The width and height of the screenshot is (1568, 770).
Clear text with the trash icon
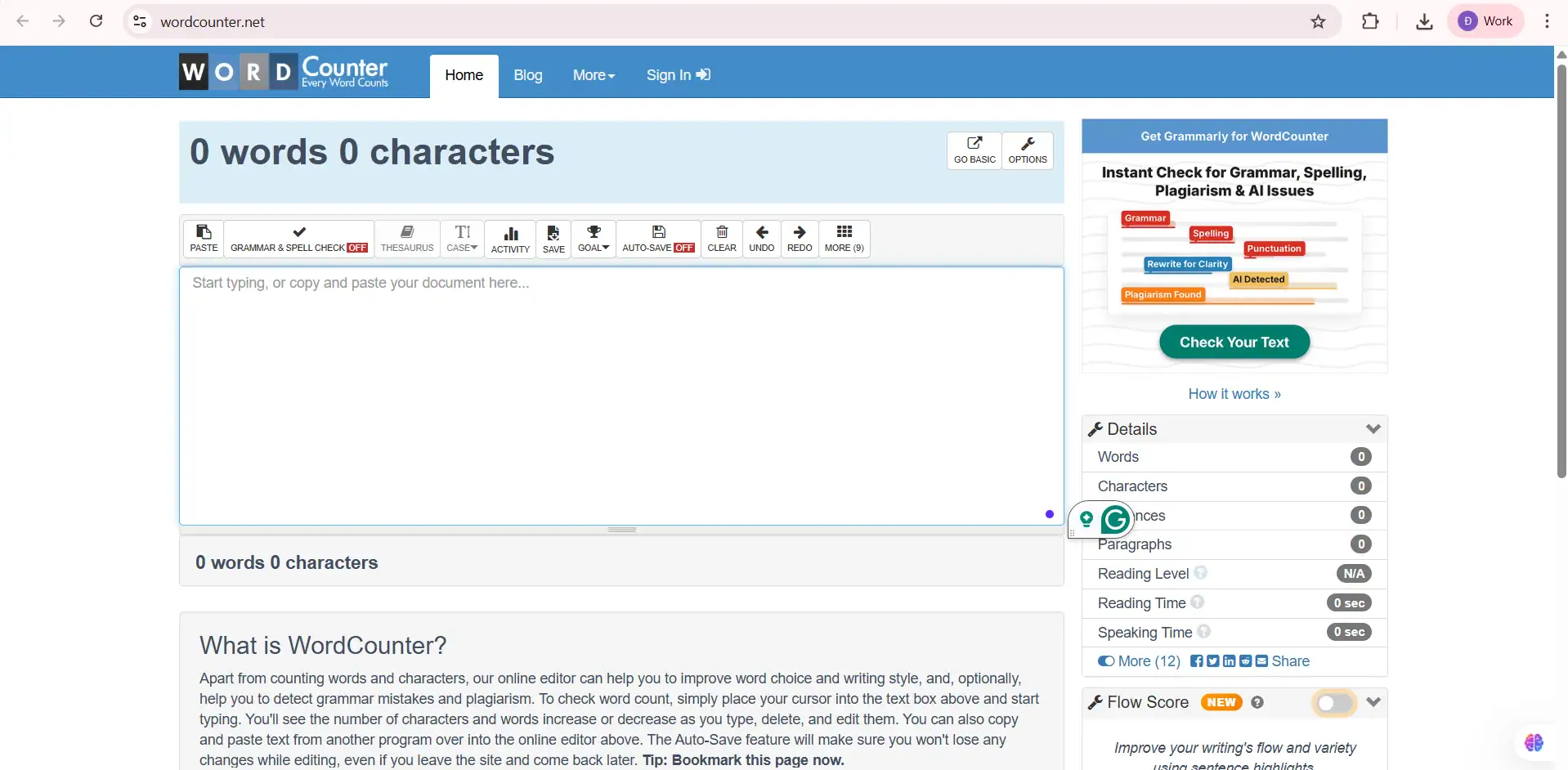721,238
